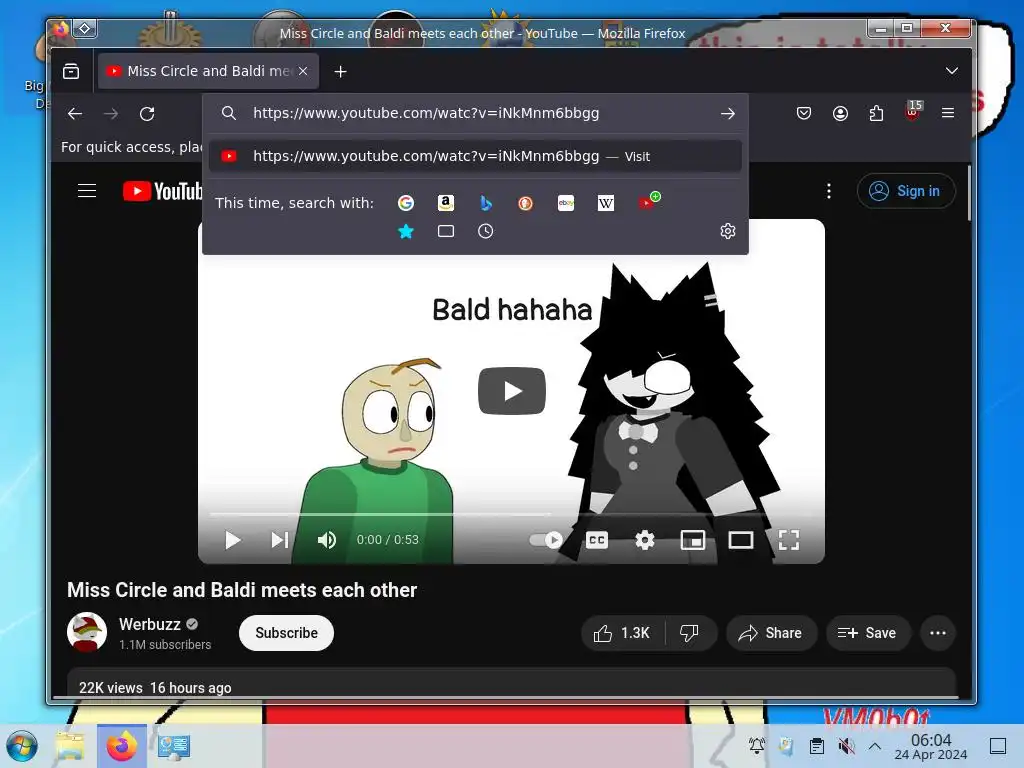Viewport: 1024px width, 768px height.
Task: Click the Share button
Action: 771,633
